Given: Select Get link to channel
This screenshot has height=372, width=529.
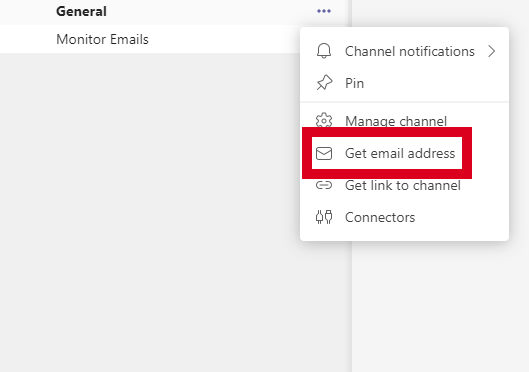Looking at the screenshot, I should coord(404,185).
